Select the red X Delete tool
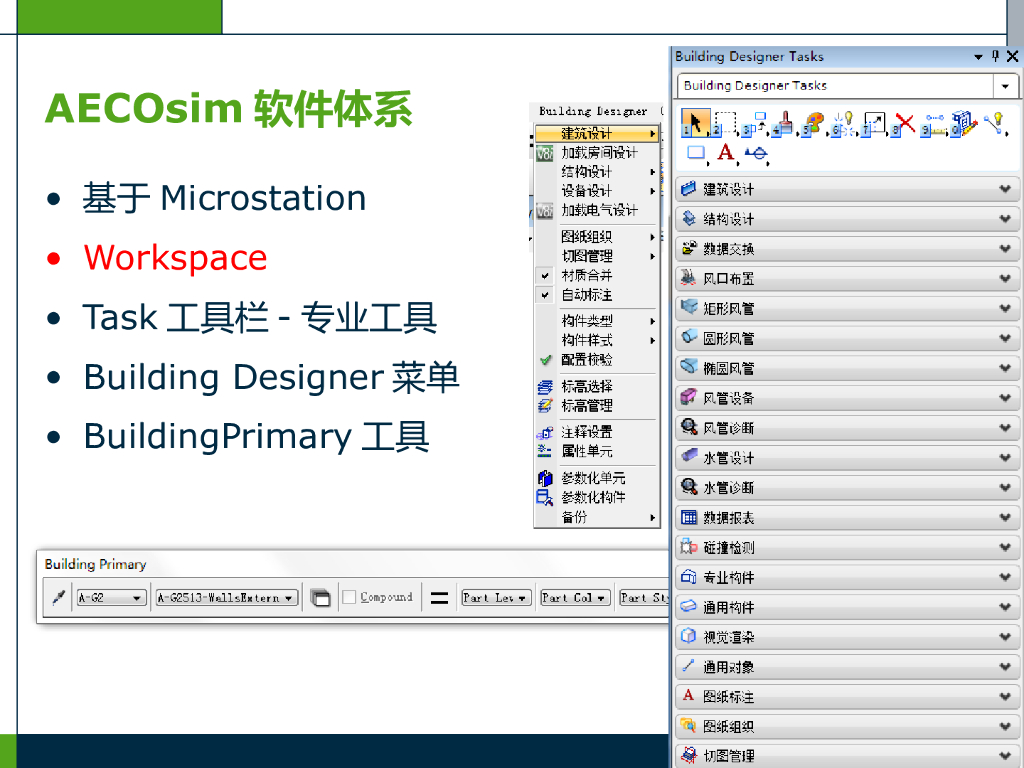The width and height of the screenshot is (1024, 768). (x=904, y=124)
